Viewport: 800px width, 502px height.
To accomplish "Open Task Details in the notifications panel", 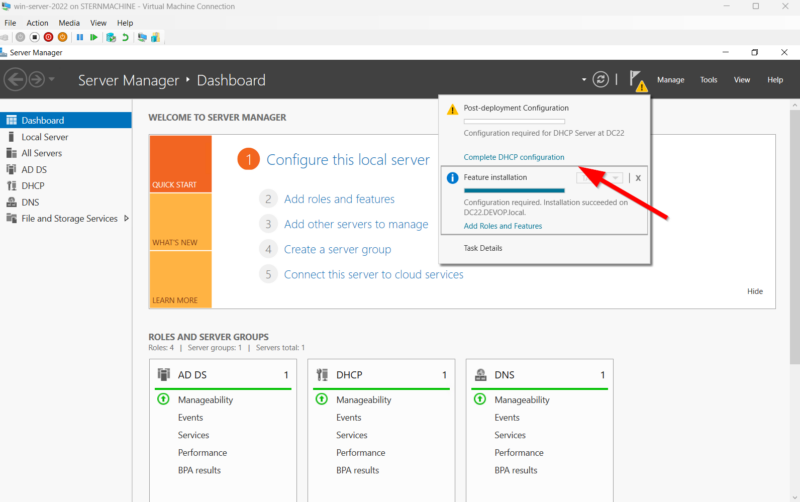I will point(483,248).
